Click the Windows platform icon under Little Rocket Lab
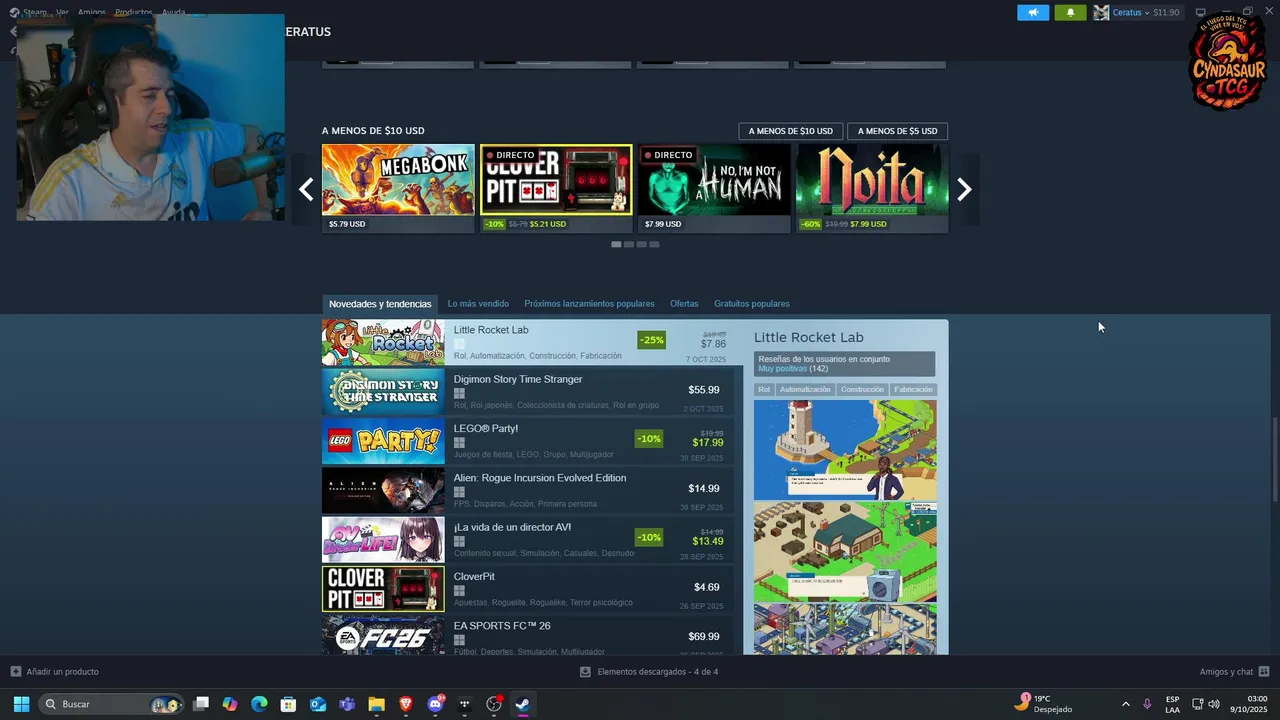 (459, 344)
